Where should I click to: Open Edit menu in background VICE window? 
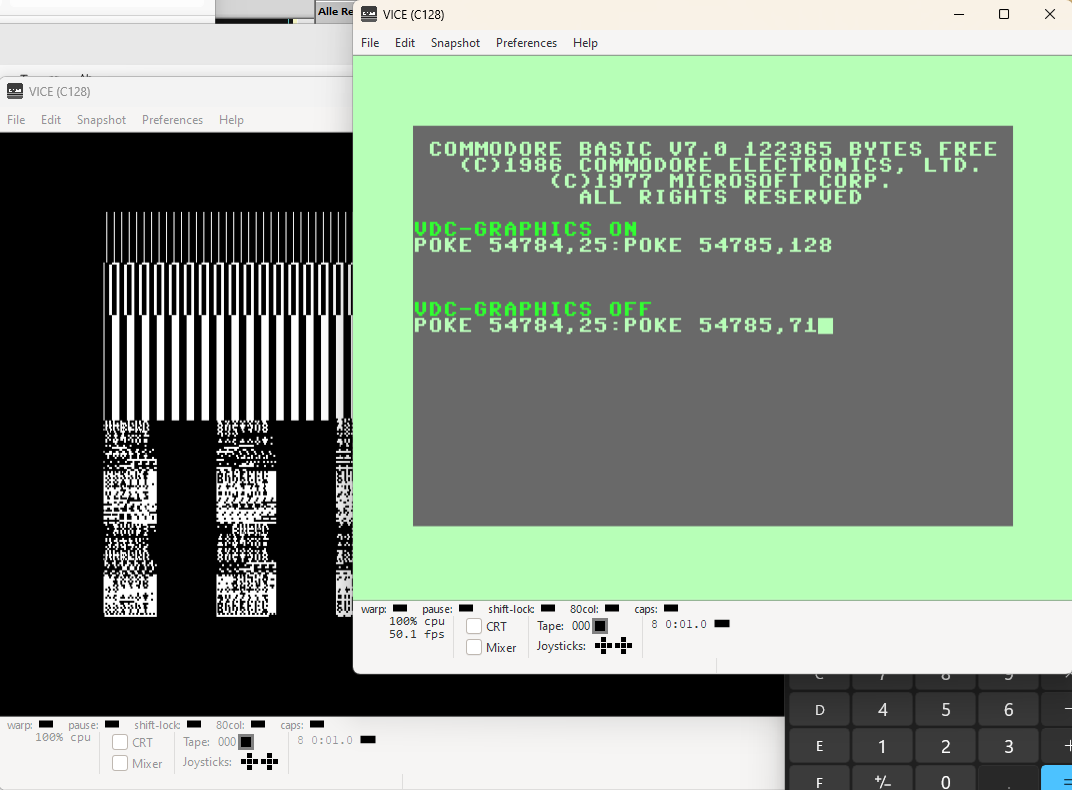51,120
